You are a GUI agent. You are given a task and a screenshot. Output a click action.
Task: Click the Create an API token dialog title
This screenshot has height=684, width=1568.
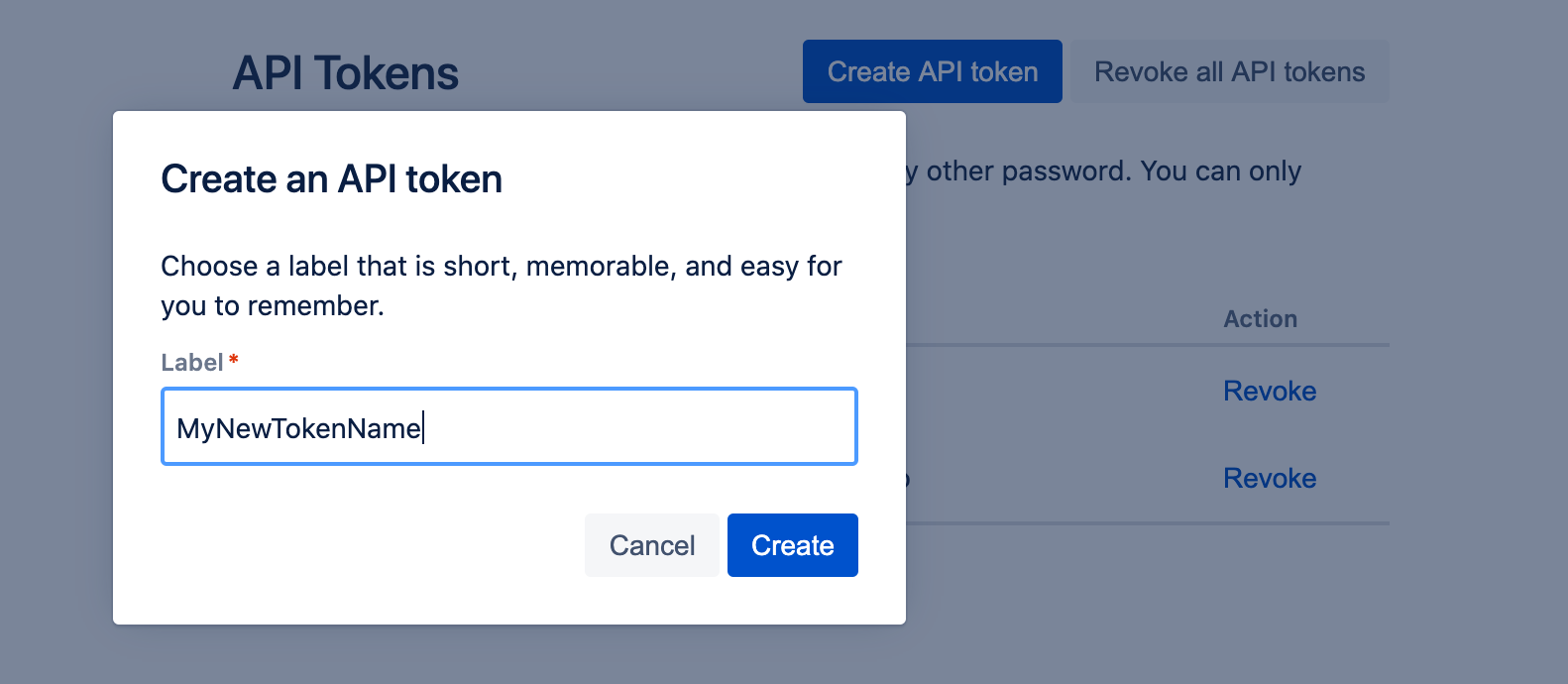331,179
